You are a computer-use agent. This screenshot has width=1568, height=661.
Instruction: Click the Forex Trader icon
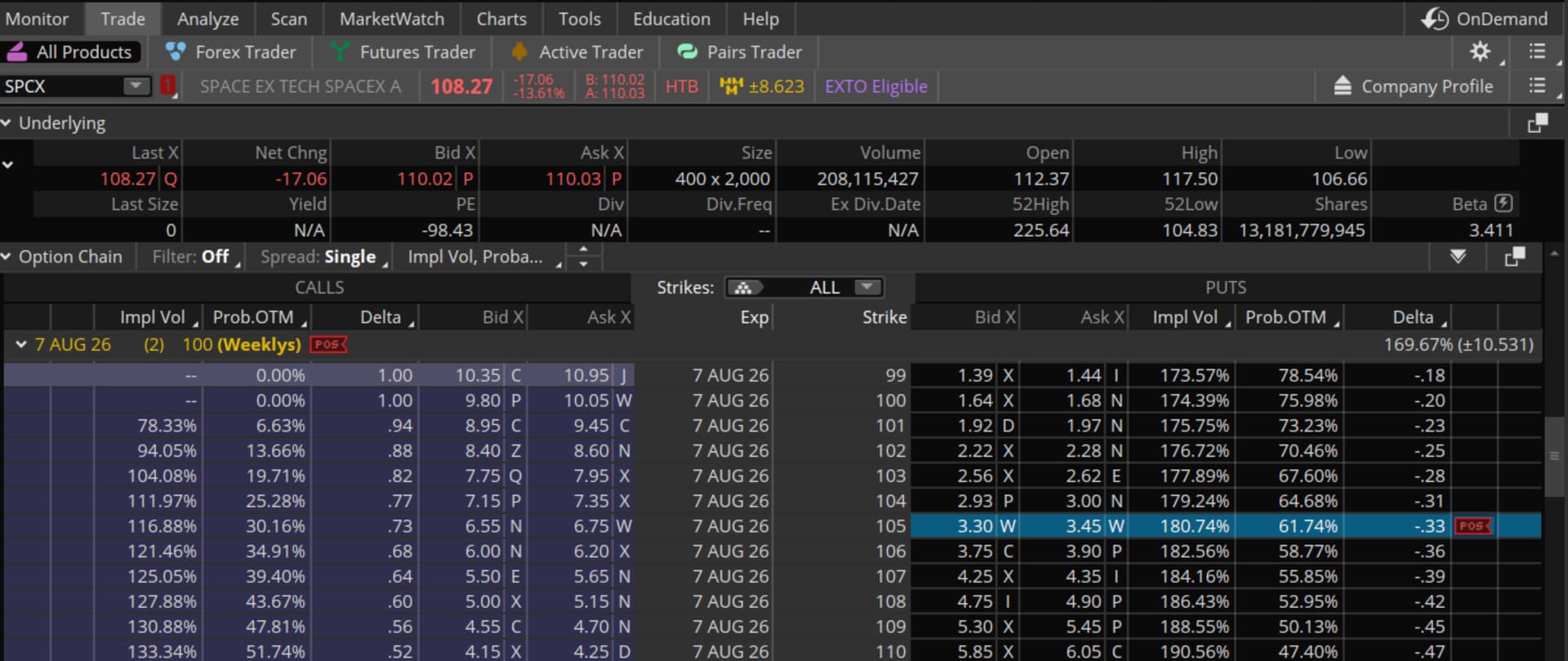pos(175,51)
